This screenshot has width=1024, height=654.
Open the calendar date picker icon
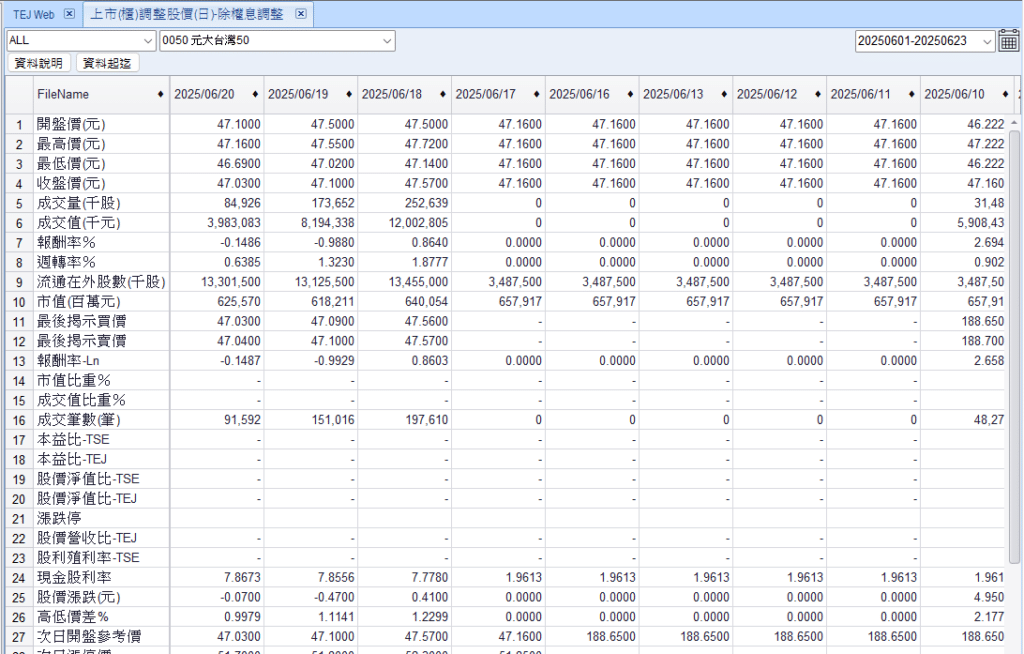tap(1008, 41)
